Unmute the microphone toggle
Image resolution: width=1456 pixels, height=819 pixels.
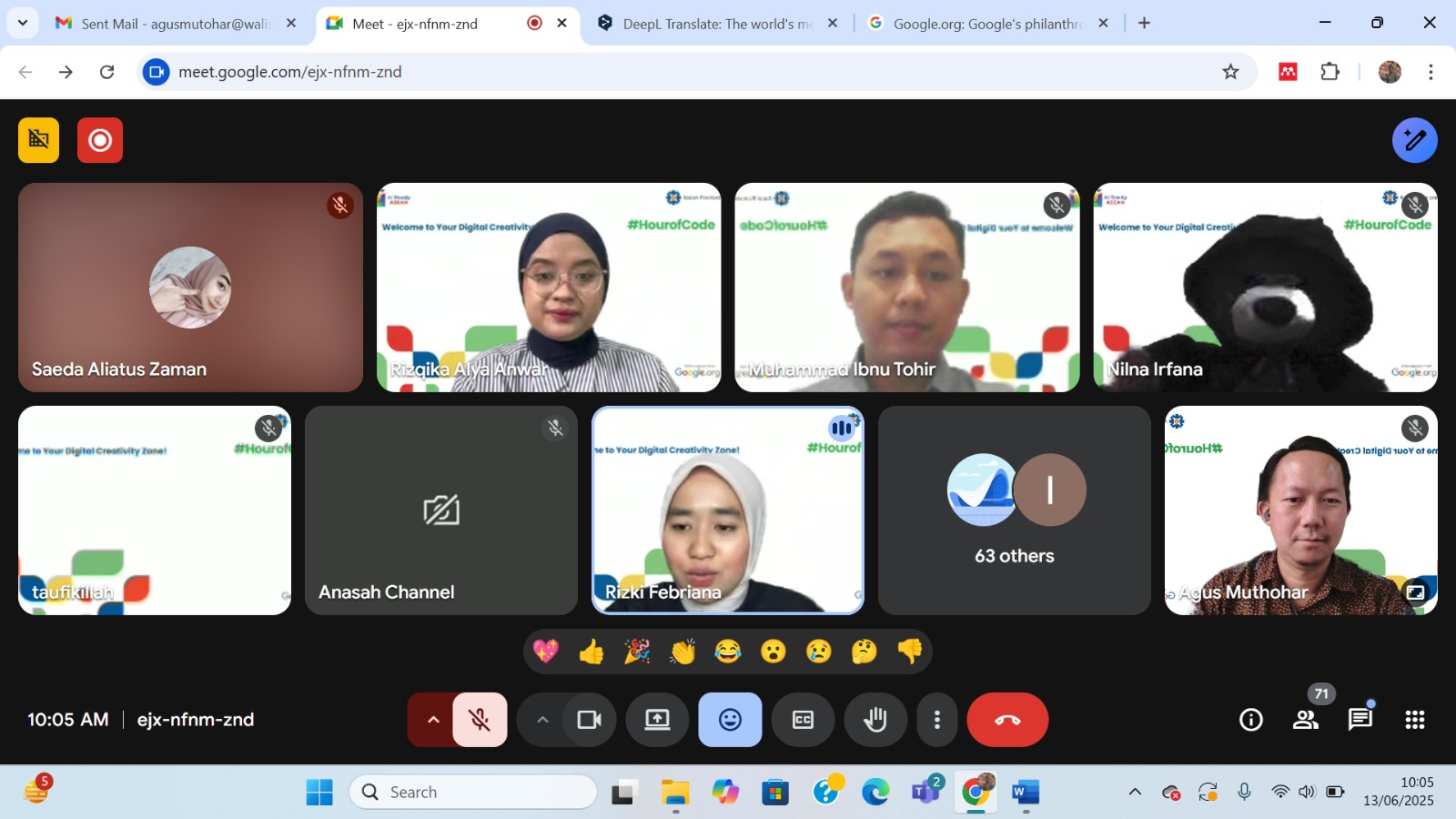click(x=480, y=720)
